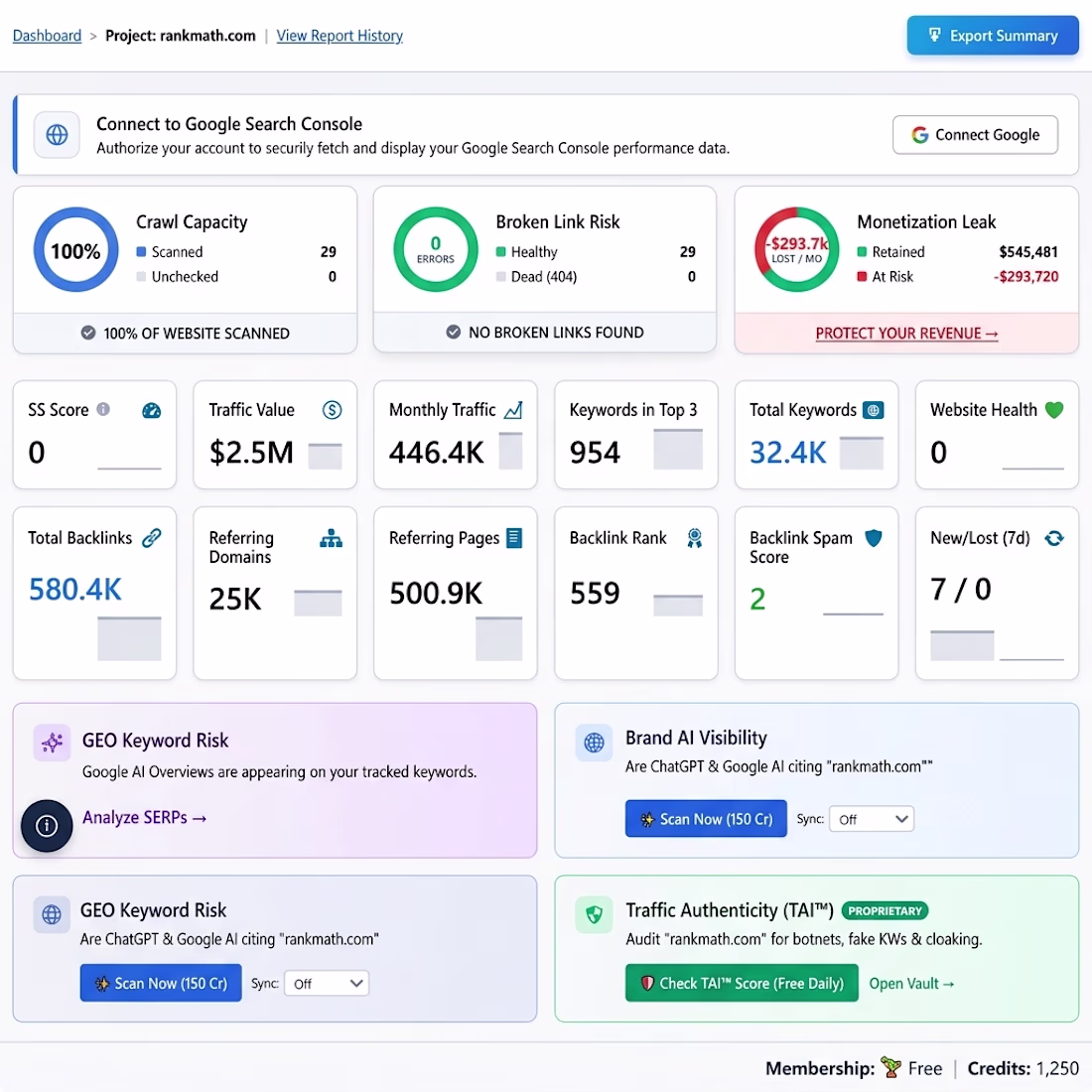Click the Crawl Capacity 100% progress ring
The width and height of the screenshot is (1092, 1092).
click(x=75, y=249)
